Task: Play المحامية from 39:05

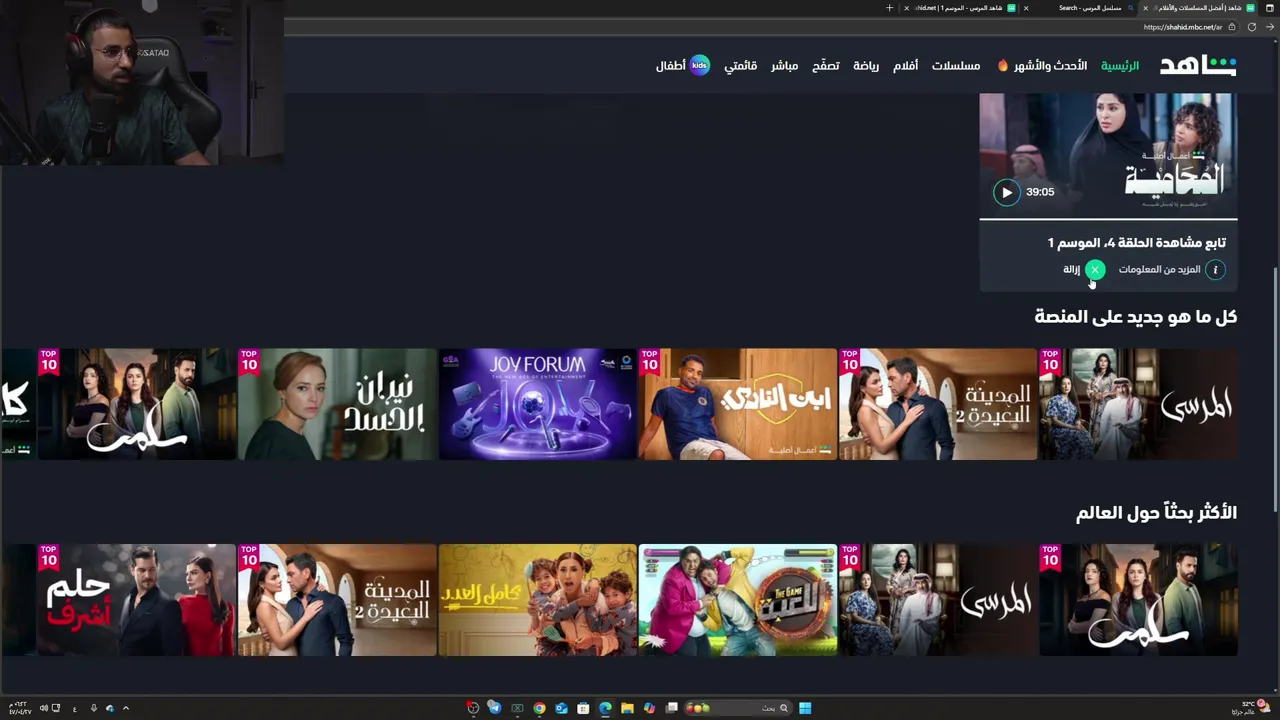Action: pos(1006,192)
